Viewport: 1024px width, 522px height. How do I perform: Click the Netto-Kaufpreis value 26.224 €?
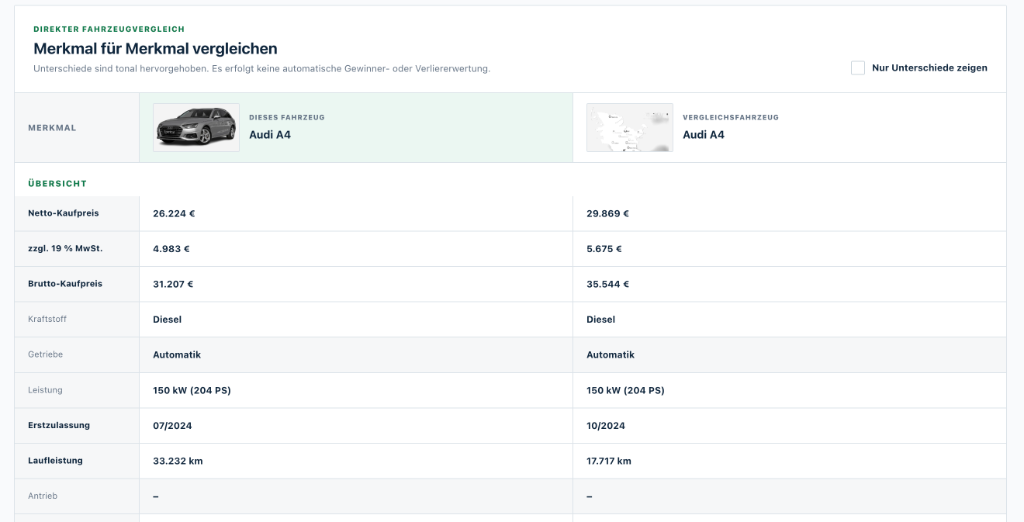tap(174, 214)
